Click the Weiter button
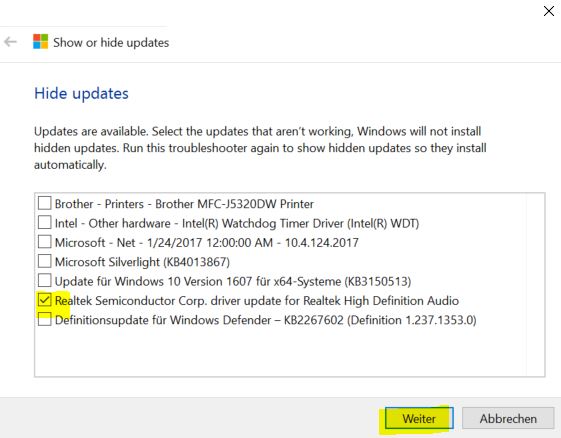This screenshot has width=561, height=438. (419, 418)
